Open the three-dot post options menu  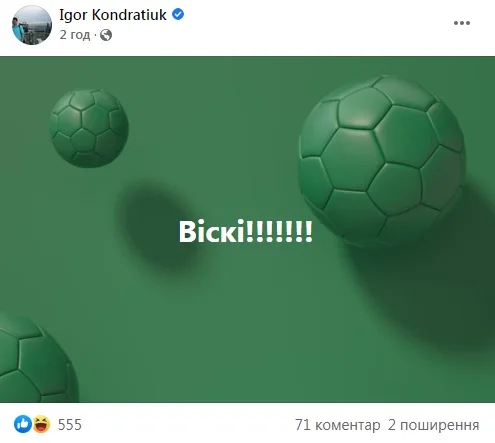462,23
